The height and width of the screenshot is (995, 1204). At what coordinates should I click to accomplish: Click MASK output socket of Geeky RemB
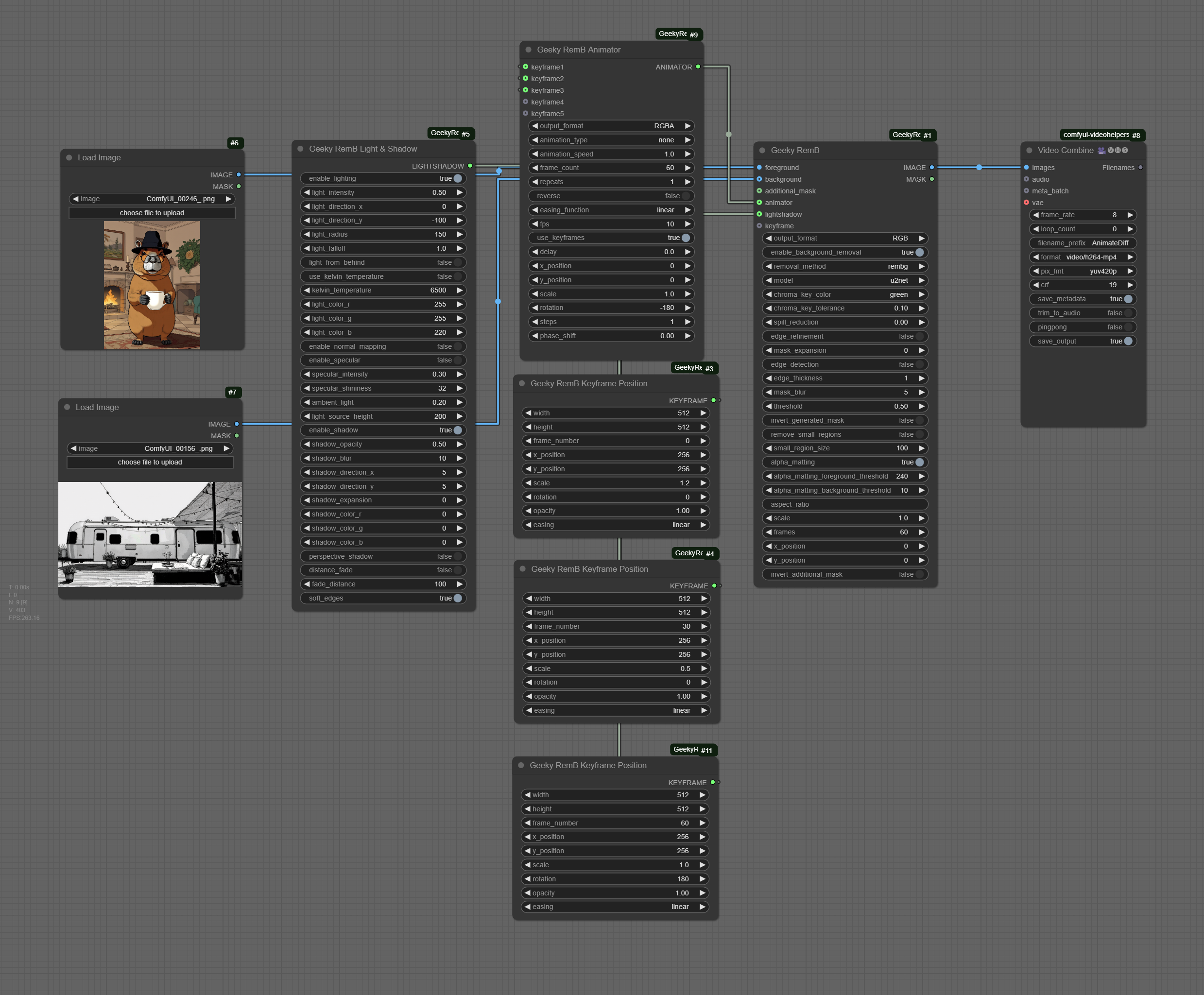click(x=932, y=179)
